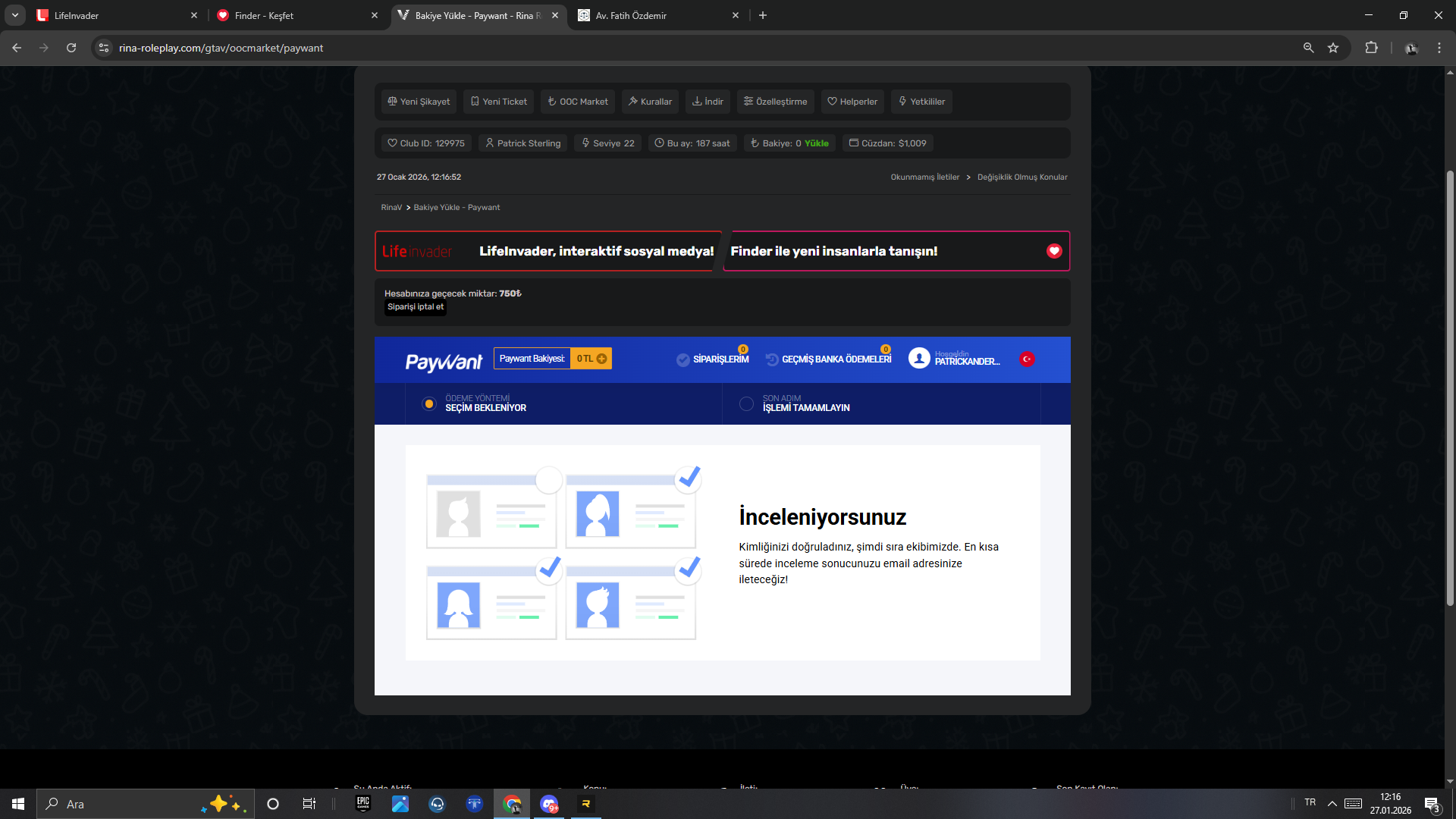Screen dimensions: 1456x819
Task: Click the green Yükle balance link
Action: pyautogui.click(x=817, y=143)
